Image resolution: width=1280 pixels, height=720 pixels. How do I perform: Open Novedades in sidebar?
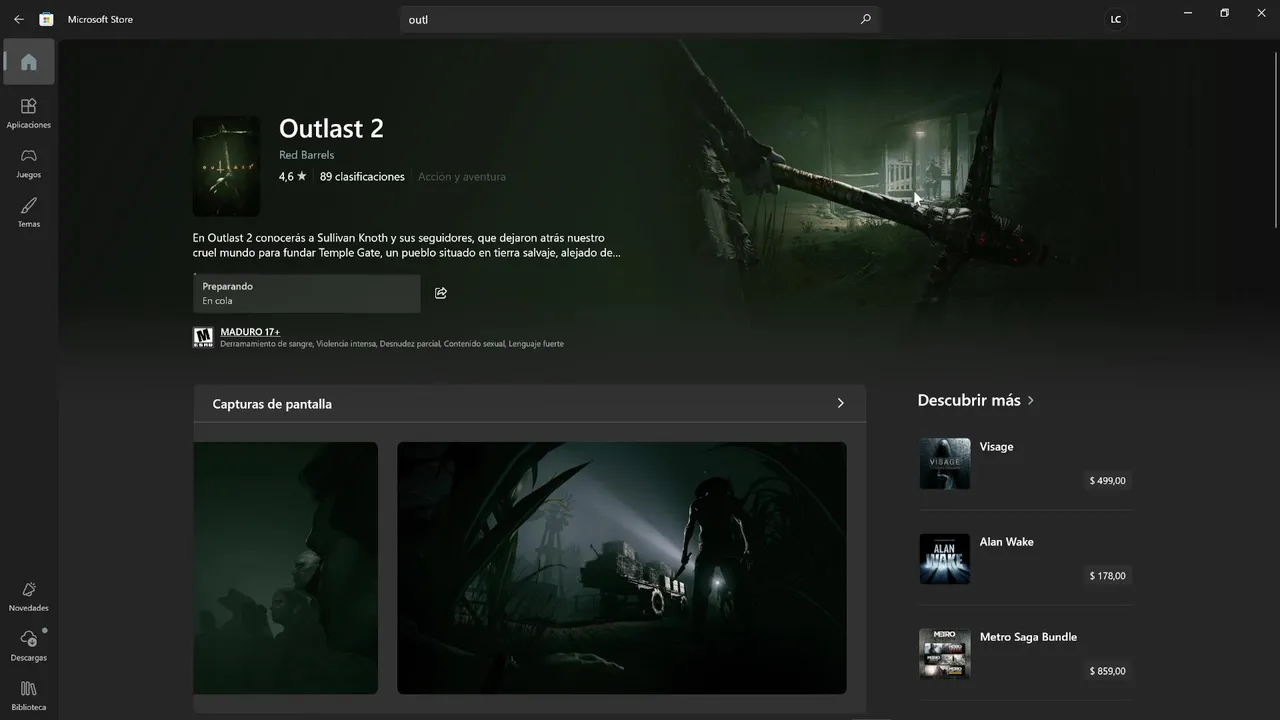click(29, 597)
